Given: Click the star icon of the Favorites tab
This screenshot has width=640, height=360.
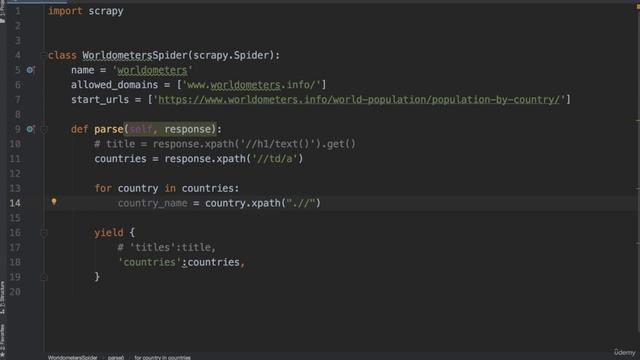Looking at the screenshot, I should click(x=2, y=356).
